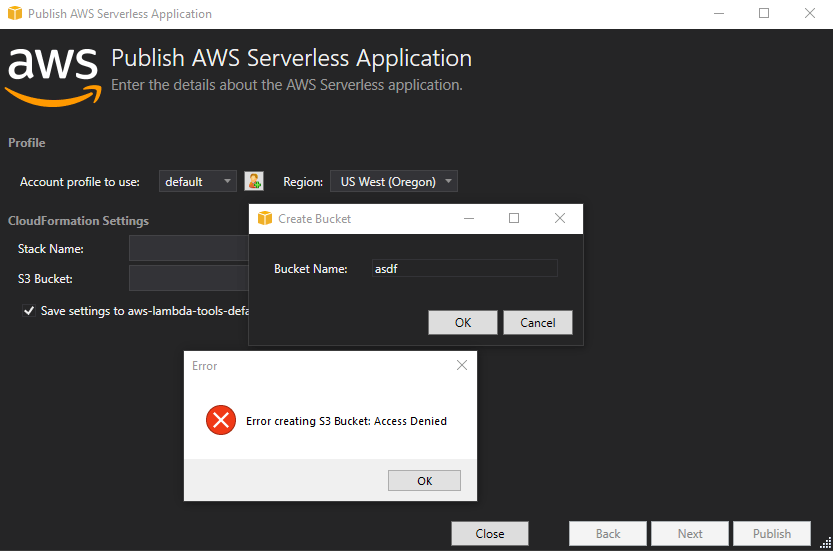The width and height of the screenshot is (833, 551).
Task: Maximize the Create Bucket dialog
Action: pos(514,218)
